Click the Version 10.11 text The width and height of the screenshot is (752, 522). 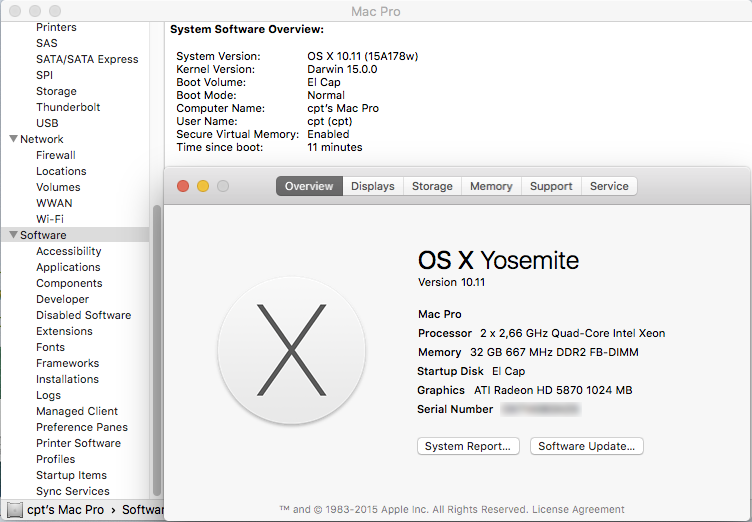pyautogui.click(x=451, y=282)
